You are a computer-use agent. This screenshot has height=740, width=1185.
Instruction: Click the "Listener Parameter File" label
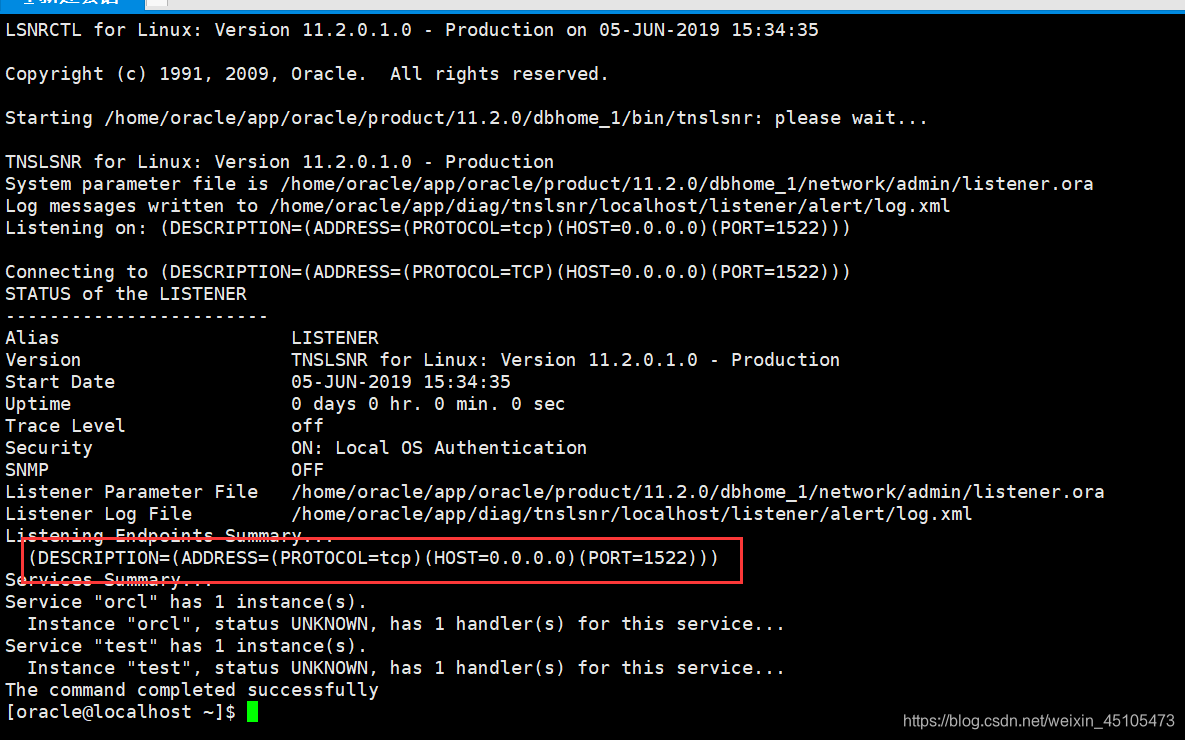pyautogui.click(x=131, y=491)
